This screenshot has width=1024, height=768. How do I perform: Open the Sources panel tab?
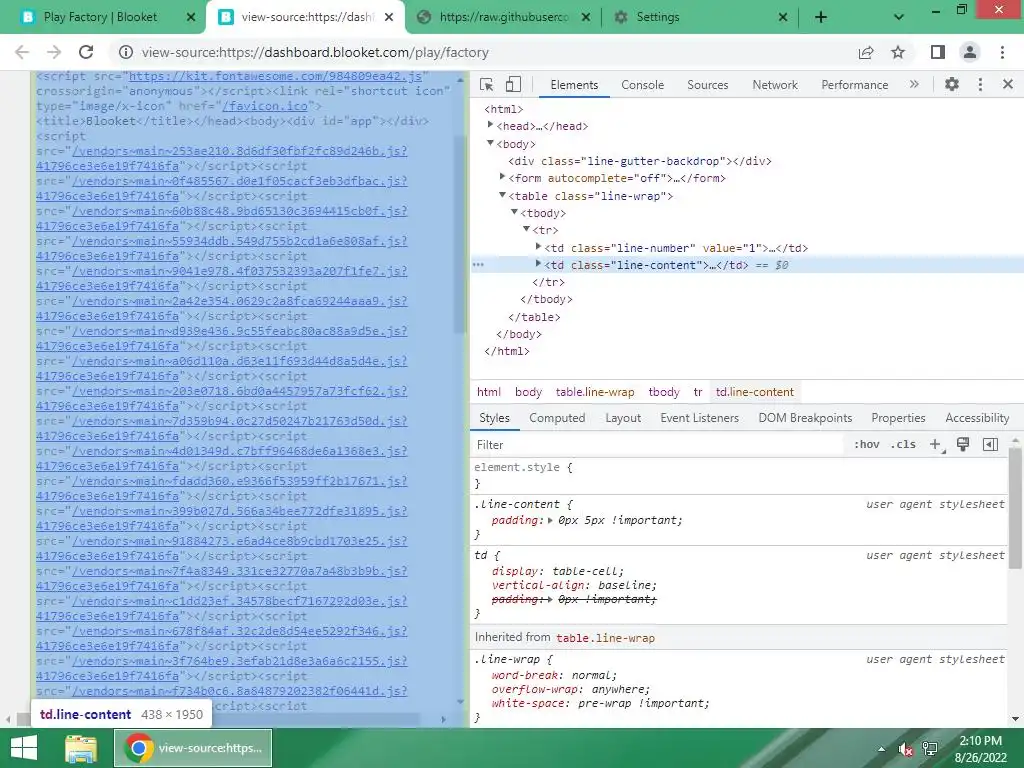(x=707, y=85)
